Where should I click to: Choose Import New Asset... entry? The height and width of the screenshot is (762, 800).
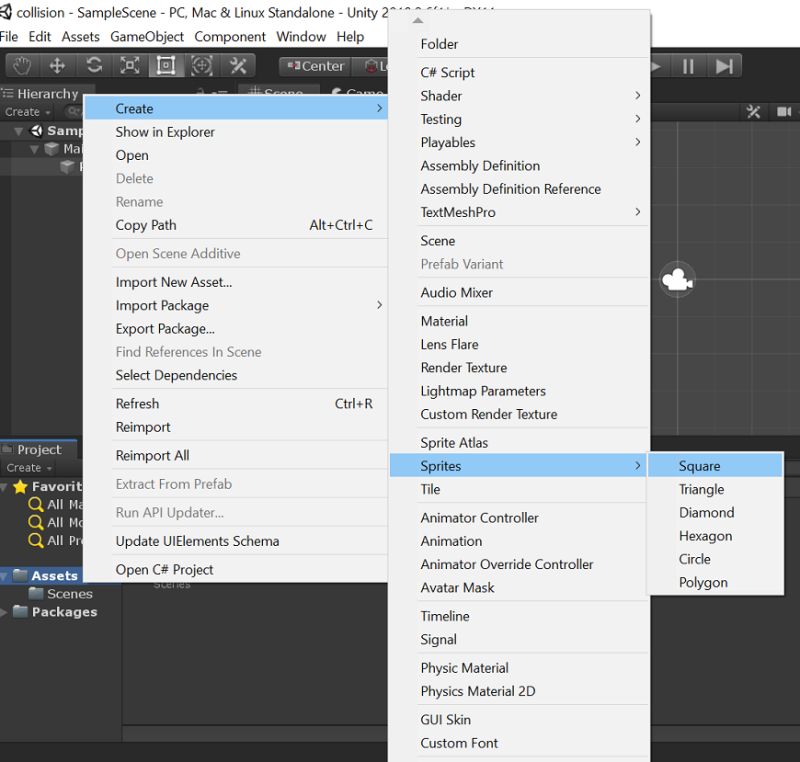coord(236,282)
